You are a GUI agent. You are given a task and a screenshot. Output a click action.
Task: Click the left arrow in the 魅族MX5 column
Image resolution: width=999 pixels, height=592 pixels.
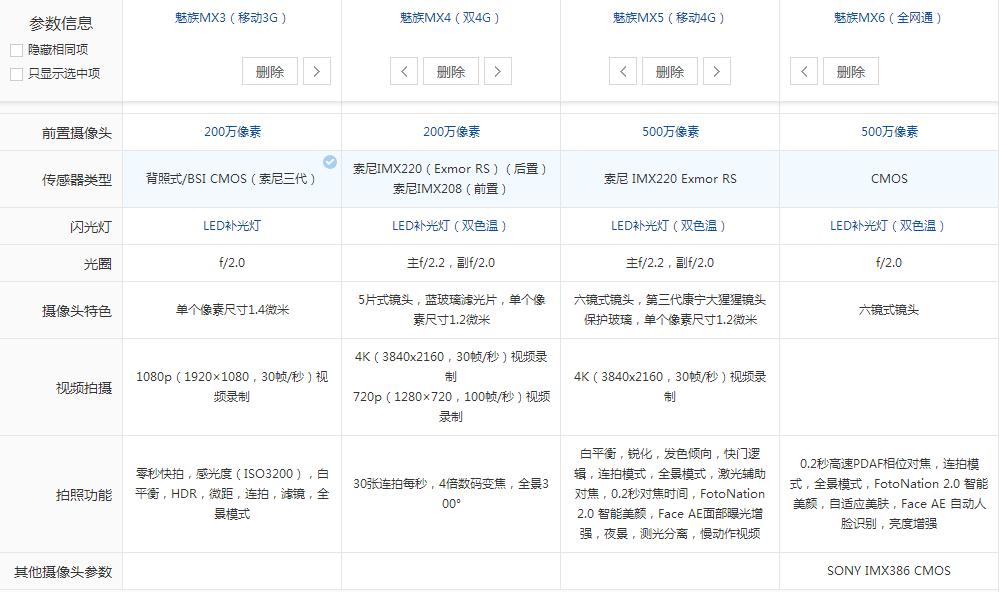click(622, 71)
